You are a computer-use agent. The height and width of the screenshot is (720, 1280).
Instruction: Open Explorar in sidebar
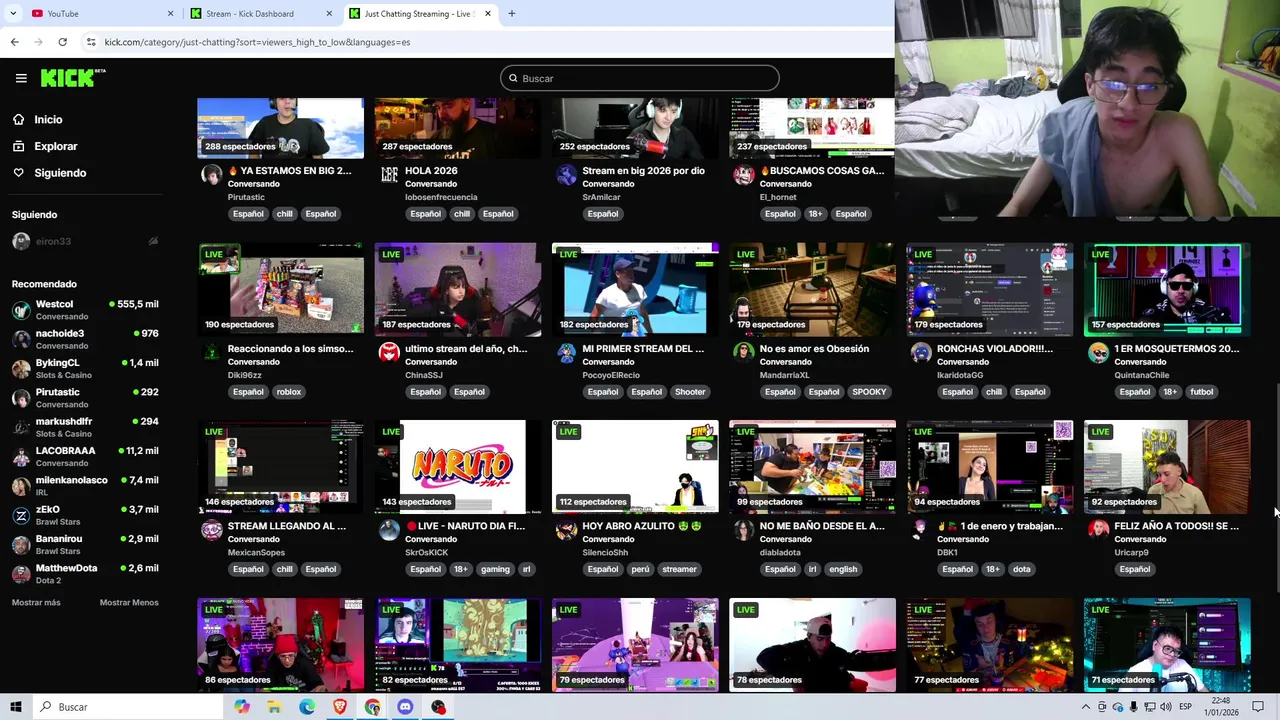(55, 146)
